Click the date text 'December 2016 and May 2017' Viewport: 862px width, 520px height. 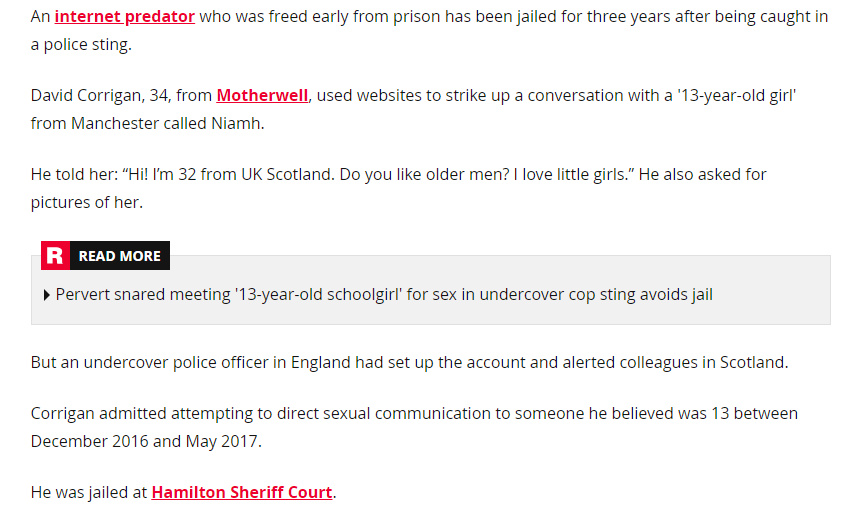click(144, 441)
